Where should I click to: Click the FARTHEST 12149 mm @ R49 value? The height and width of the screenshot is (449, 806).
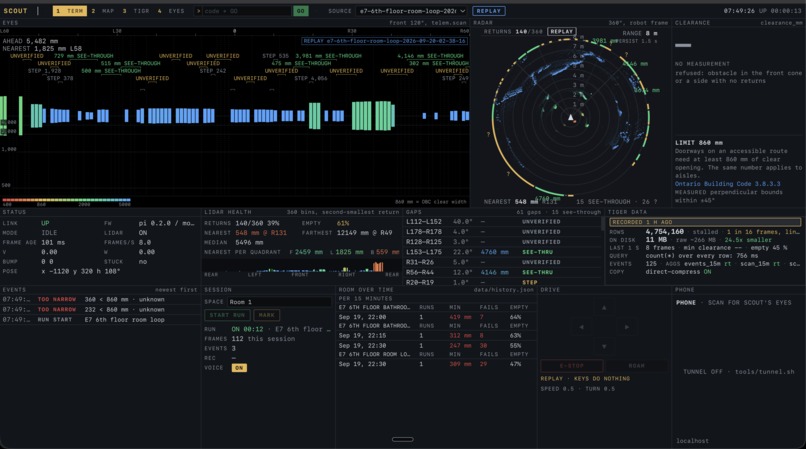click(364, 232)
